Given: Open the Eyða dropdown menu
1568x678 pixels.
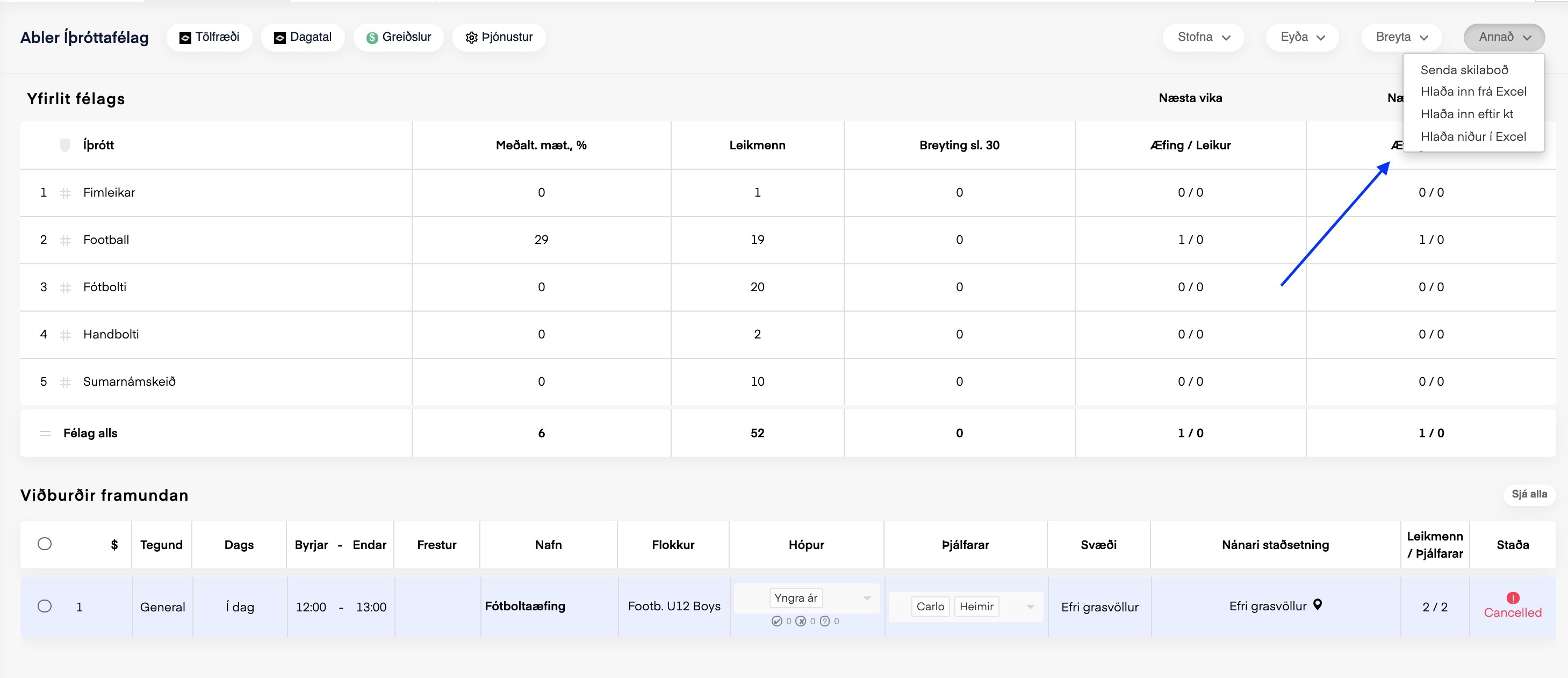Looking at the screenshot, I should [x=1302, y=37].
